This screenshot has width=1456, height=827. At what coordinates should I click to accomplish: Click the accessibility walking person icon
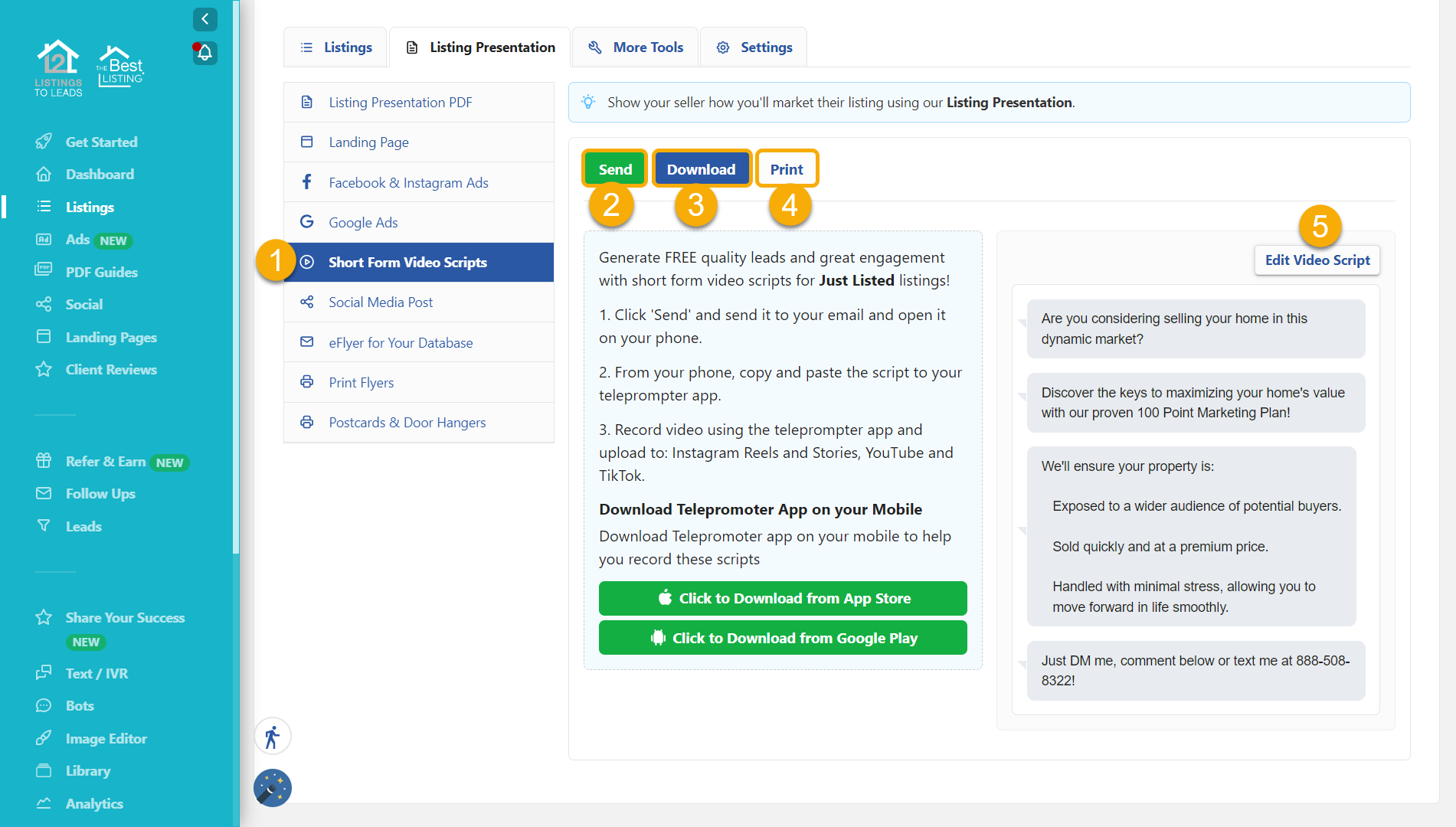pyautogui.click(x=272, y=737)
